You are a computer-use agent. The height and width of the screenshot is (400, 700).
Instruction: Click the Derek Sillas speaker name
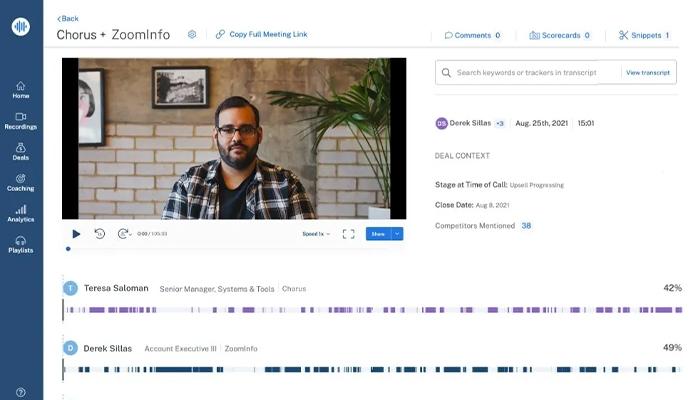tap(108, 349)
